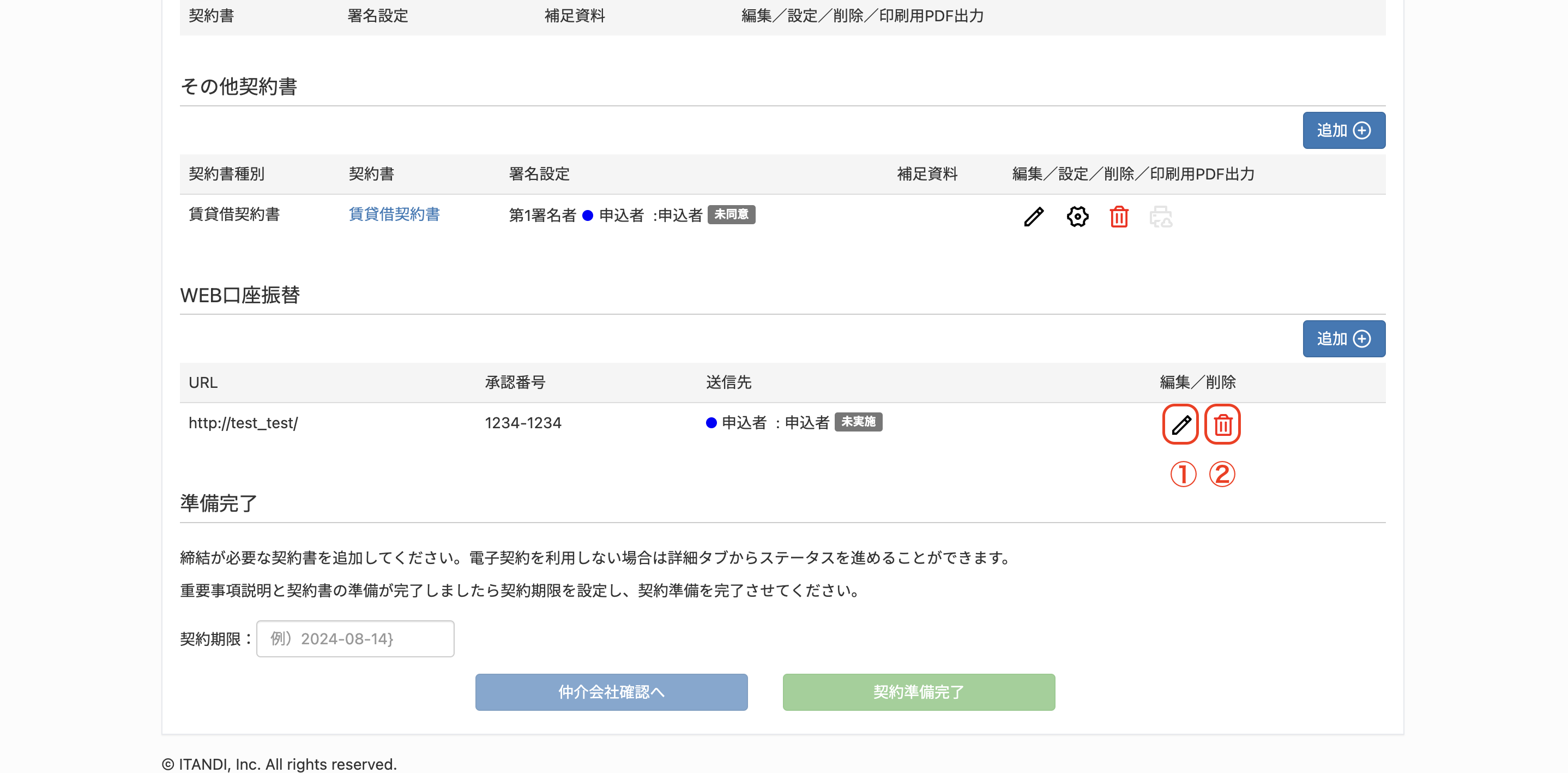The image size is (1568, 773).
Task: Open signature settings gear for 賃貸借契約書
Action: click(x=1077, y=216)
